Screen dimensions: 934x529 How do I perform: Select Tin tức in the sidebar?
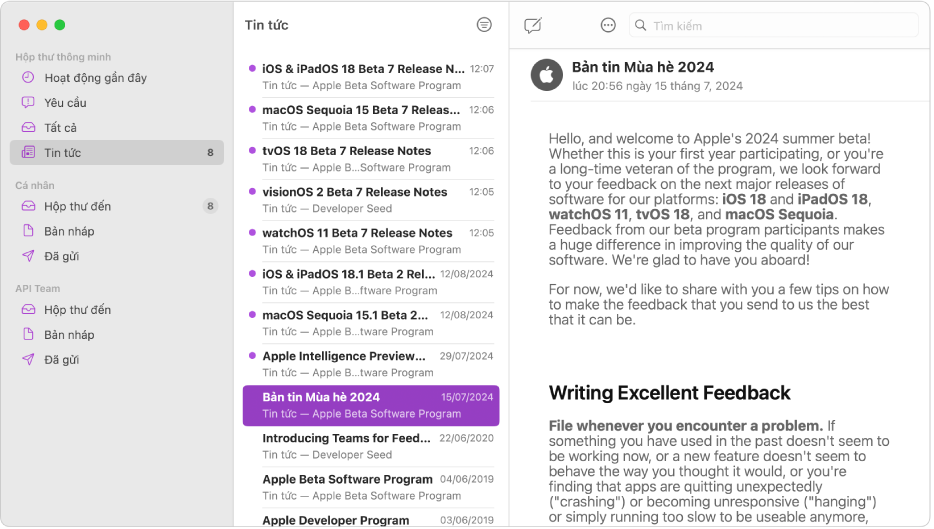(117, 153)
